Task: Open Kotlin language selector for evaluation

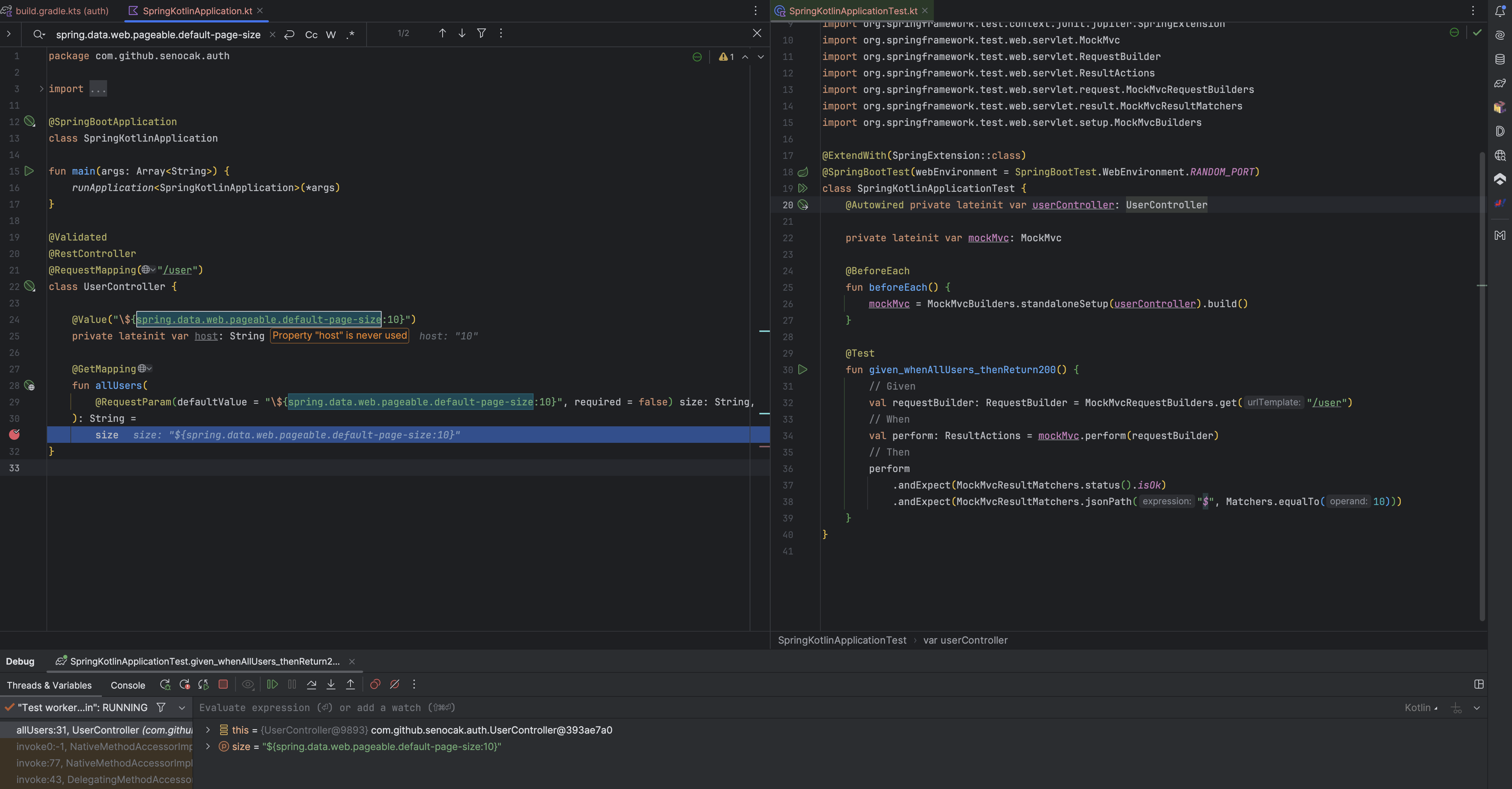Action: [x=1421, y=708]
